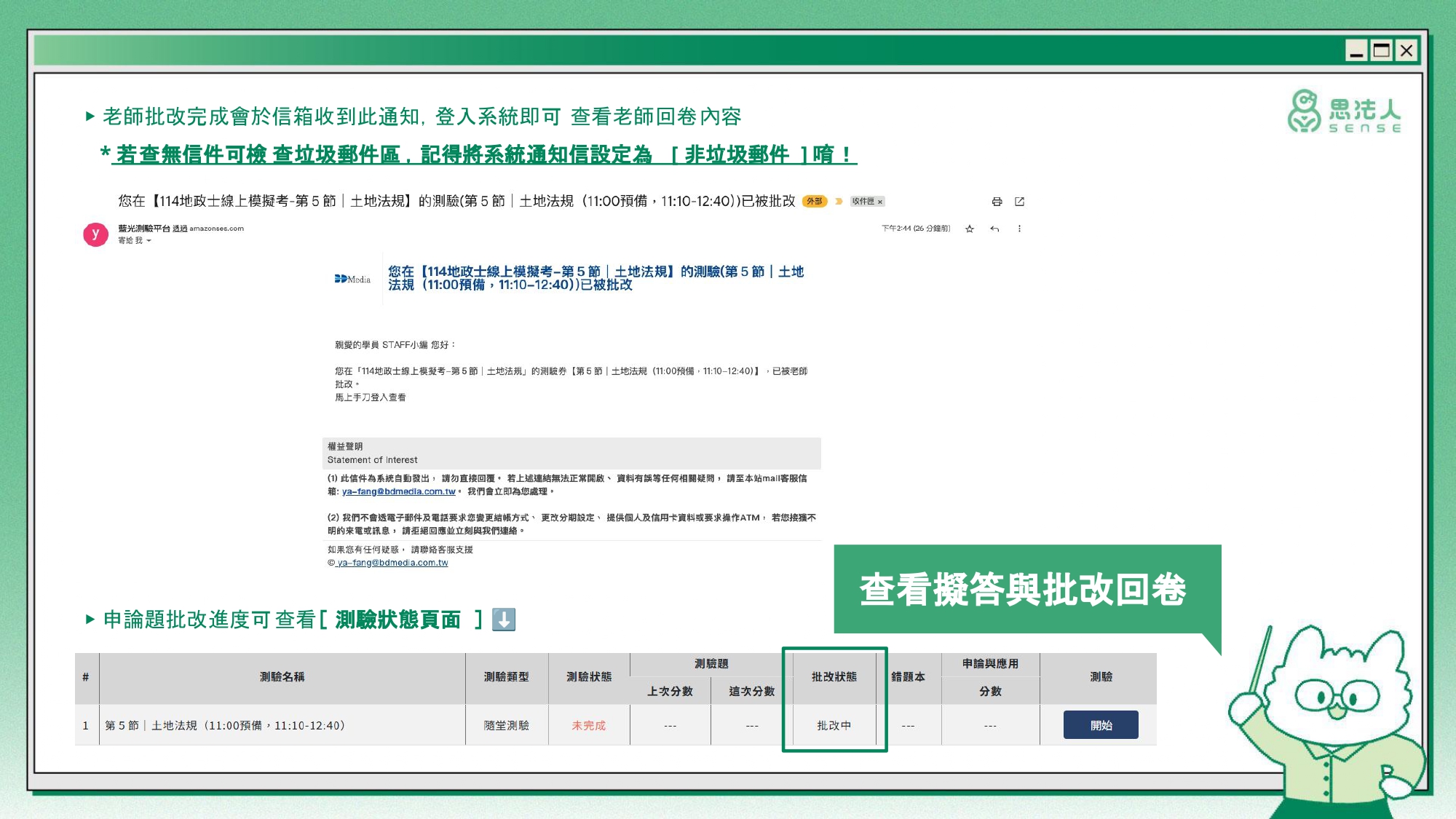Screen dimensions: 1456x819
Task: Select the 第 5 節 土地法規 test row
Action: click(x=225, y=726)
